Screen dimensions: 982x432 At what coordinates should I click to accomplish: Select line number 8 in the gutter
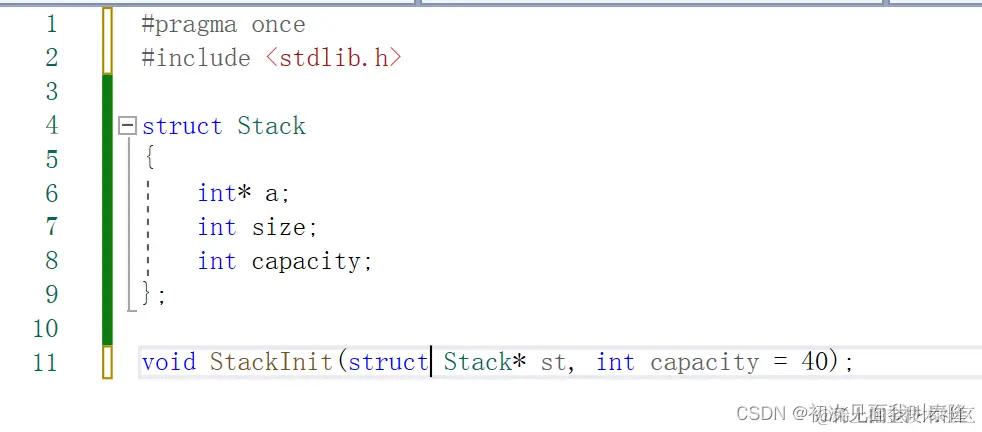[x=51, y=261]
